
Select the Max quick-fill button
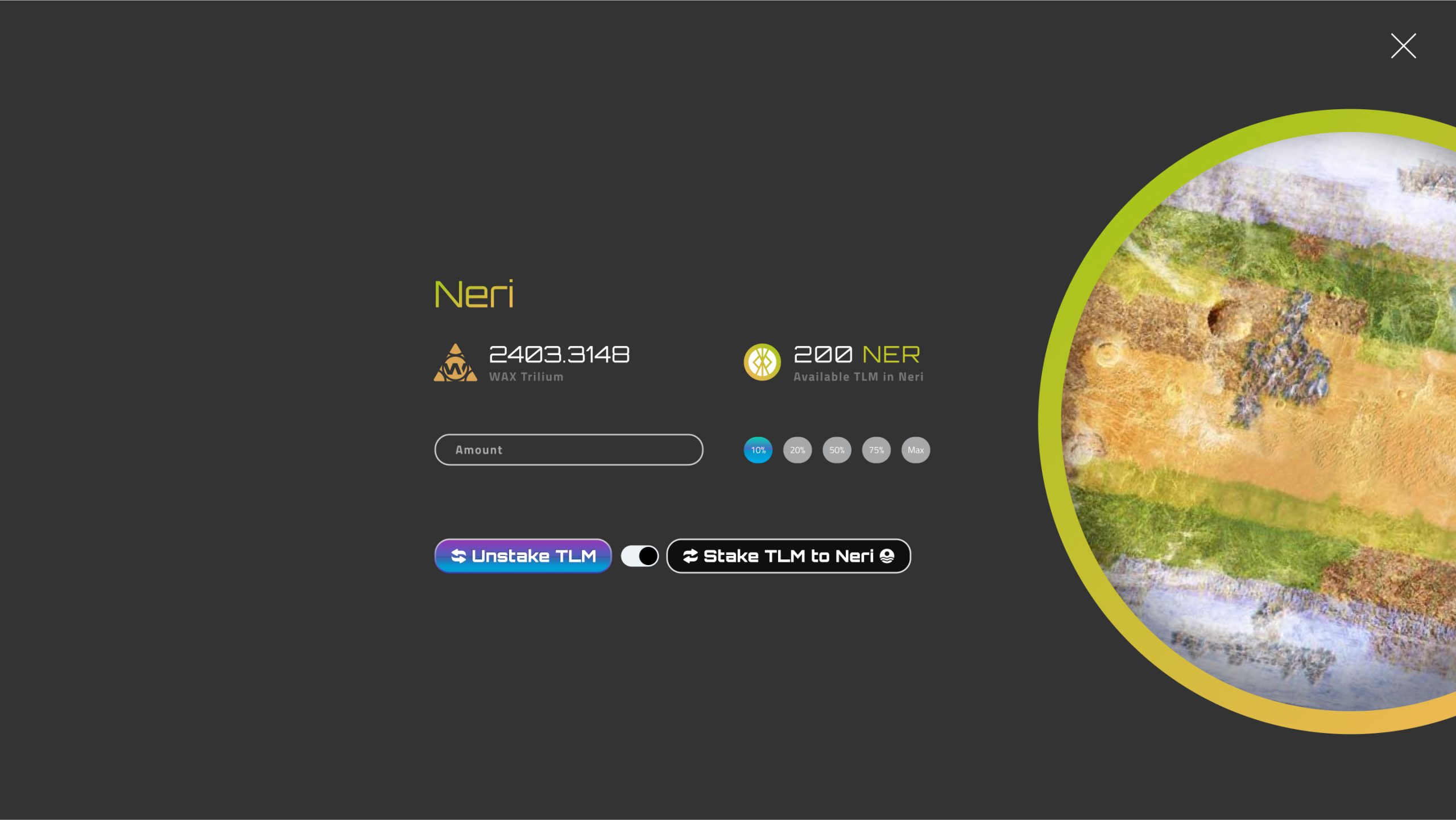pos(916,450)
